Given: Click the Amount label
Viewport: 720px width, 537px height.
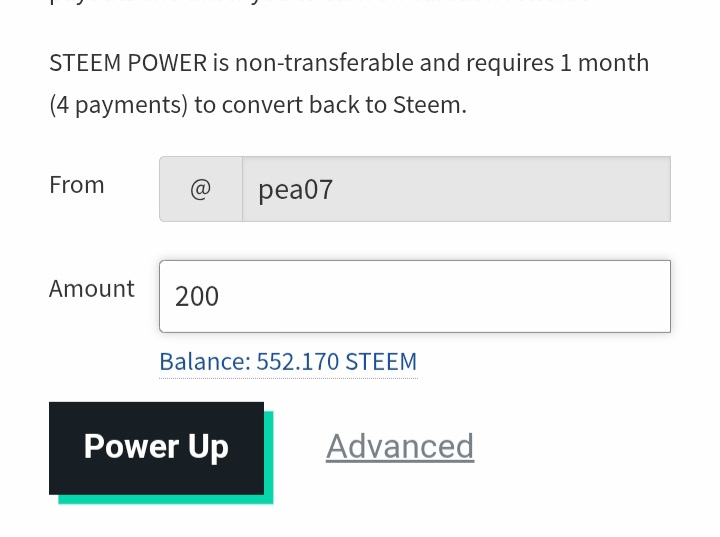Looking at the screenshot, I should pyautogui.click(x=92, y=289).
